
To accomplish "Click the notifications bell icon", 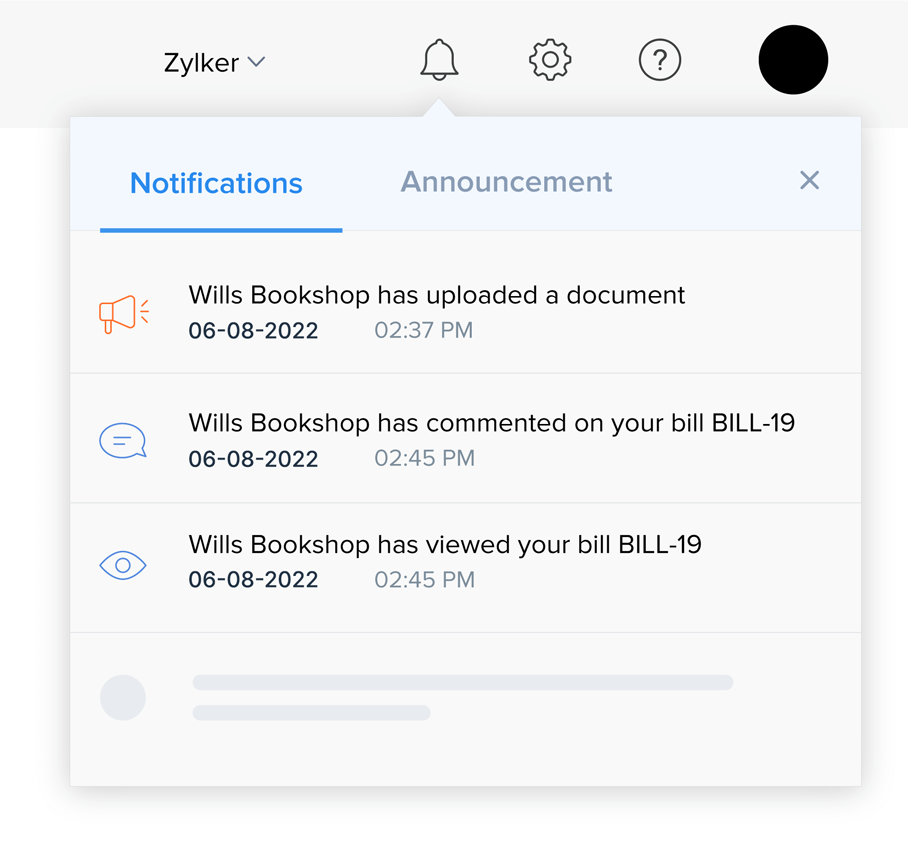I will point(439,60).
